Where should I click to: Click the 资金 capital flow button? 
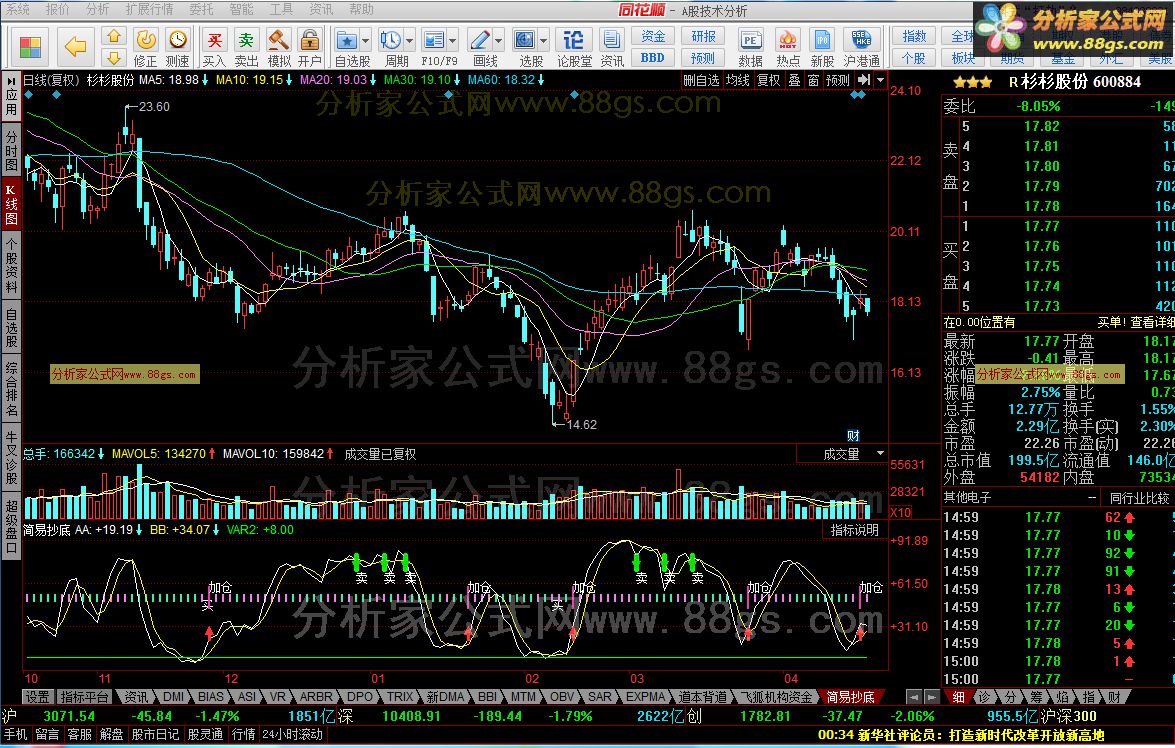click(x=653, y=36)
